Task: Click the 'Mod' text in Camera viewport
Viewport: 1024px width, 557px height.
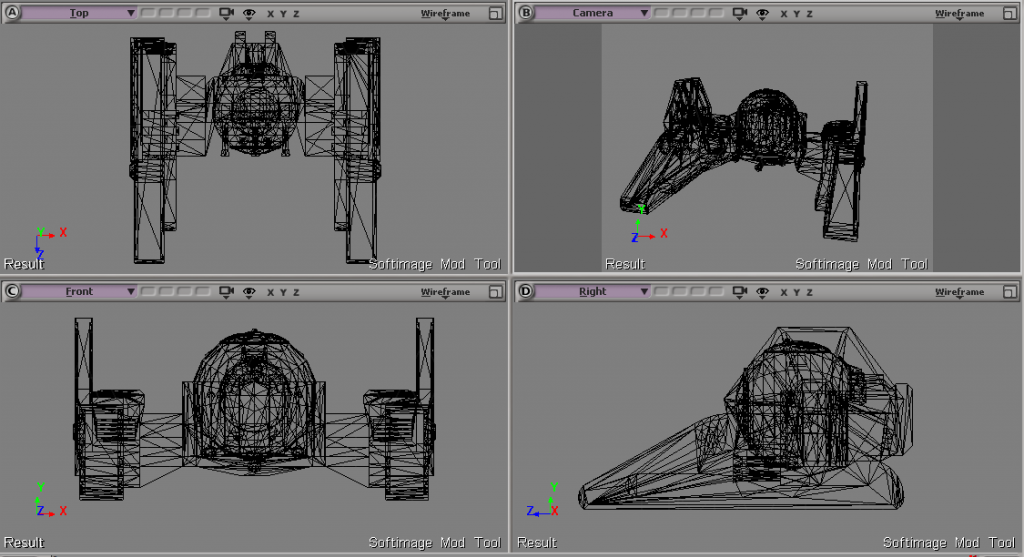Action: 880,264
